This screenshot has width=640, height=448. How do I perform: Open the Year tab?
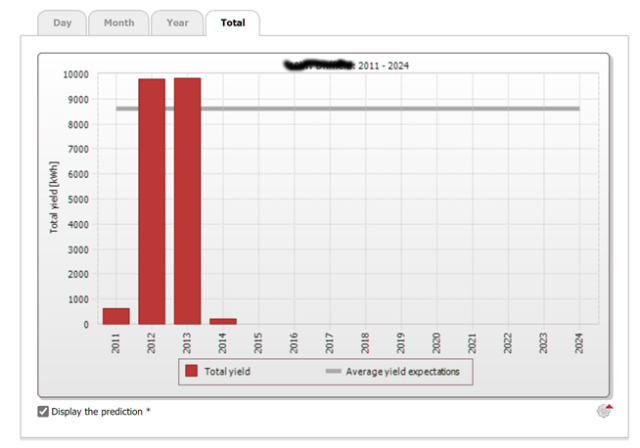tap(177, 22)
